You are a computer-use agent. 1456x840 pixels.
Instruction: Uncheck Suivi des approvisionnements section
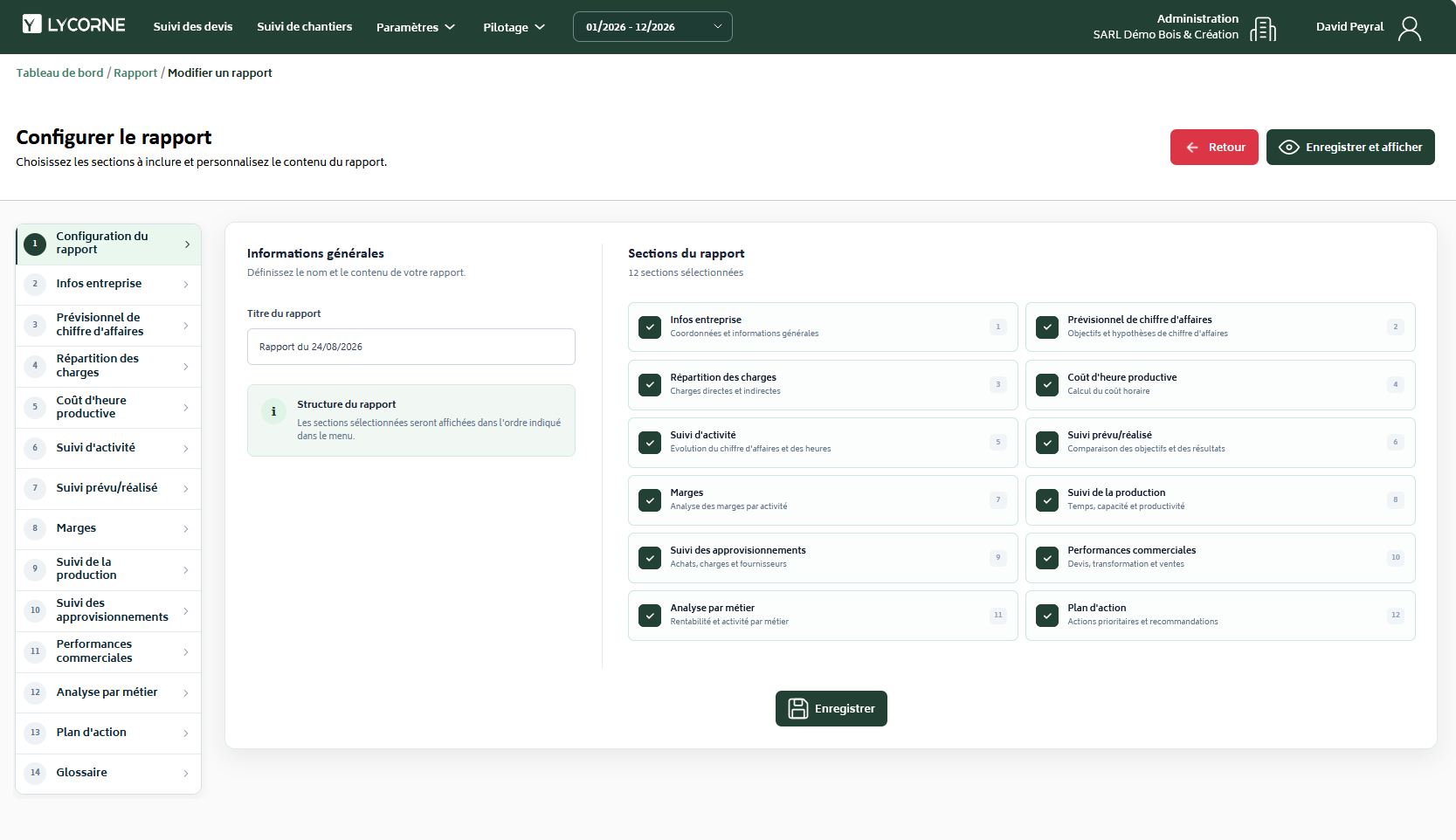click(650, 558)
